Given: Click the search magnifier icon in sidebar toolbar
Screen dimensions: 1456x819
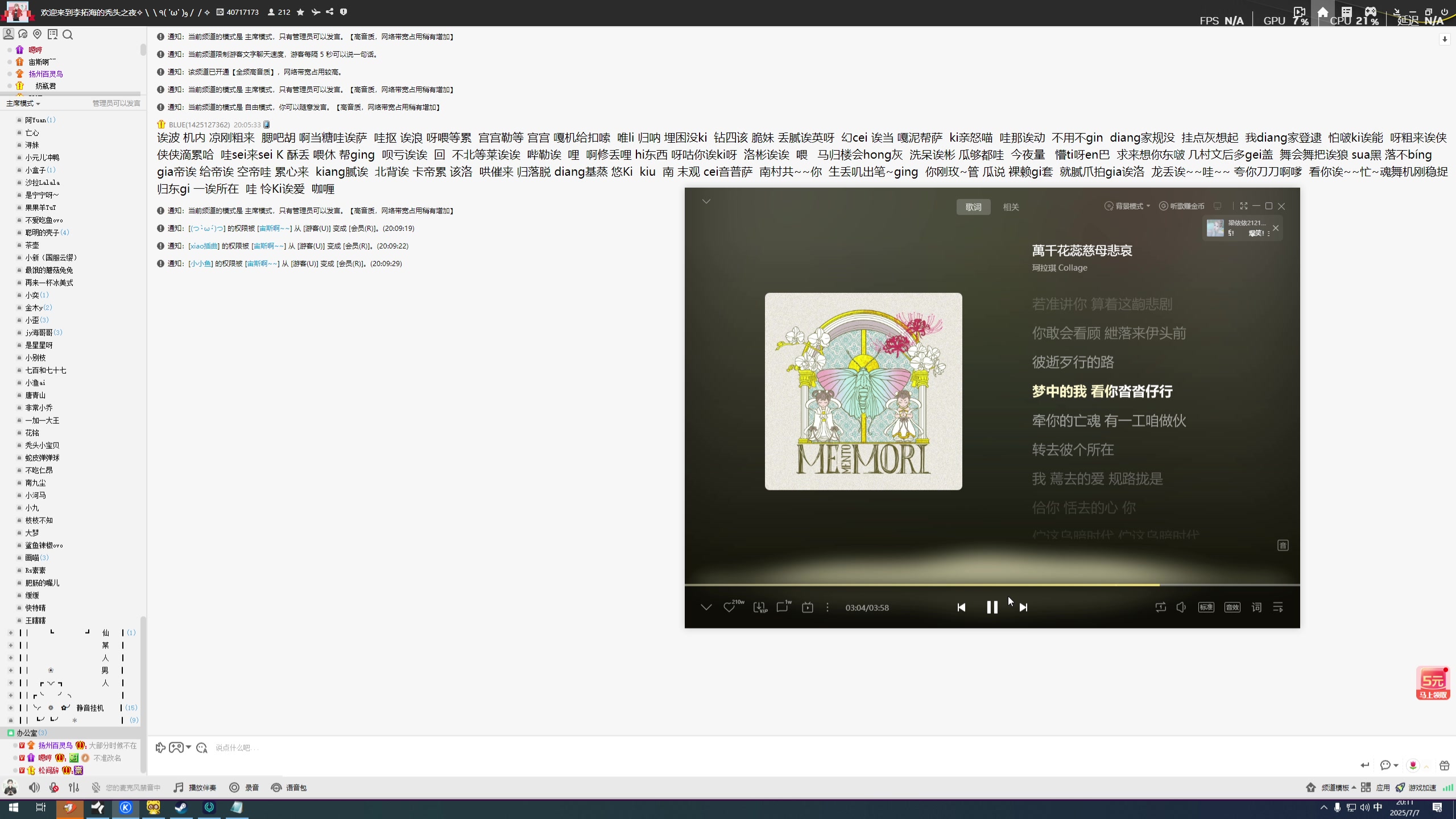Looking at the screenshot, I should 68,35.
